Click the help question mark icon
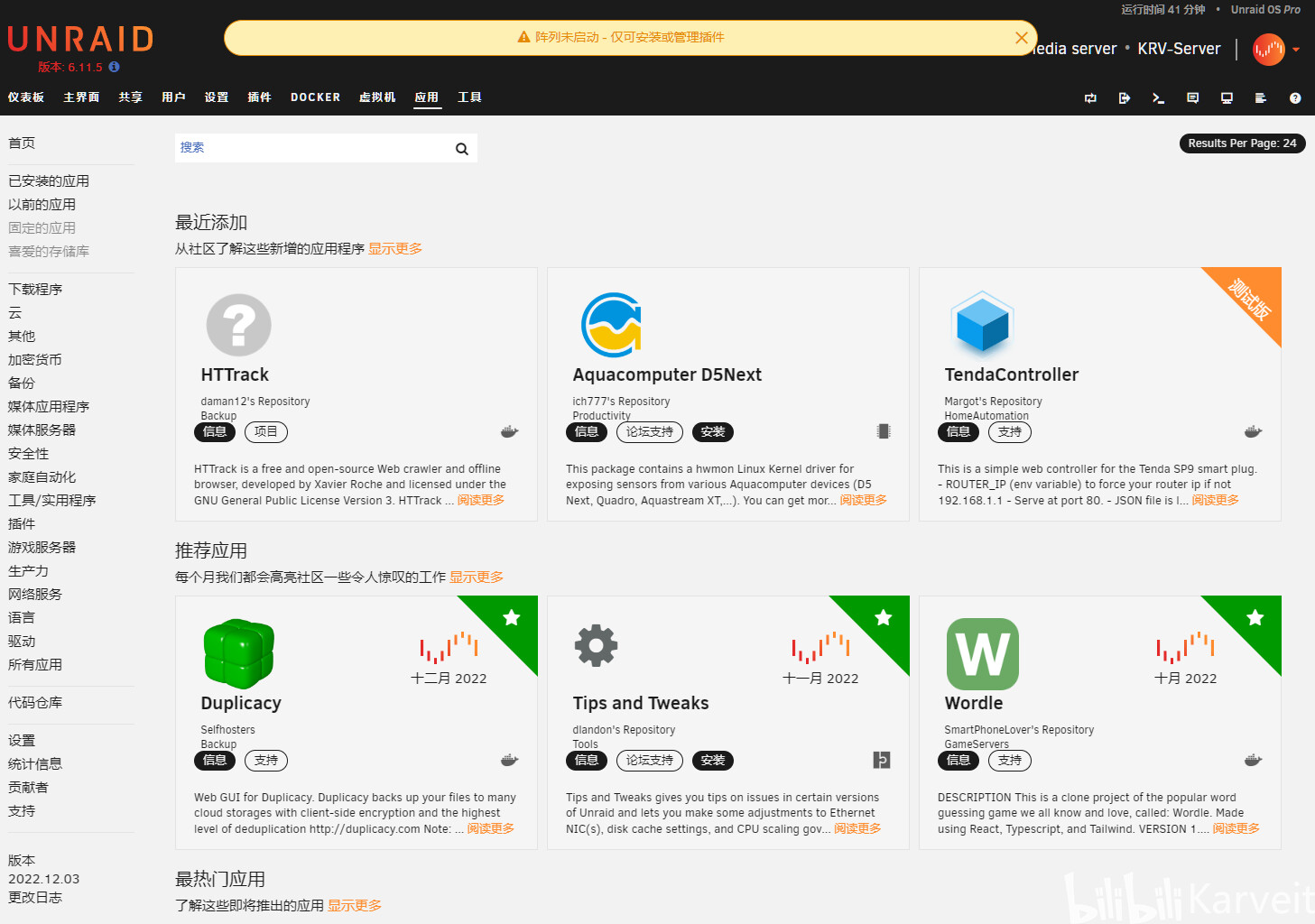 [x=1295, y=98]
